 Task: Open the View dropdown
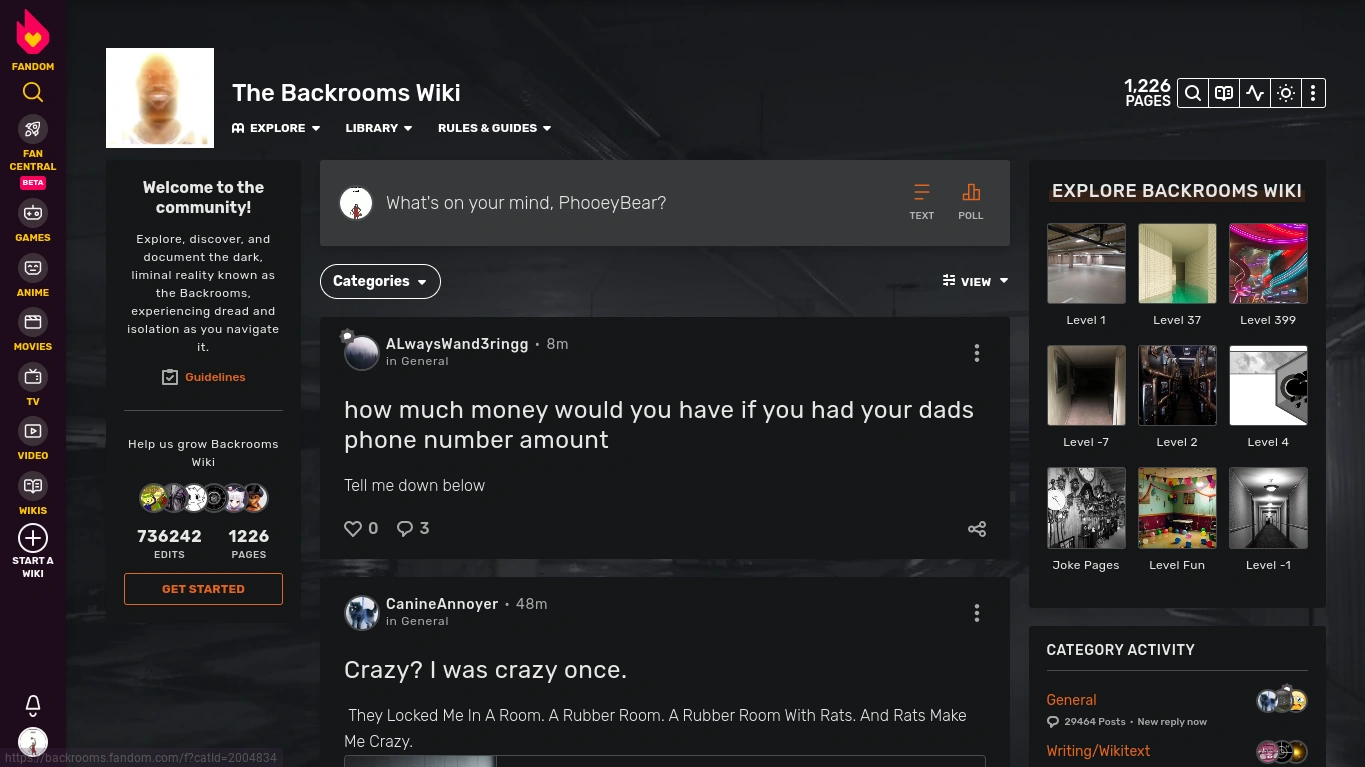point(975,281)
